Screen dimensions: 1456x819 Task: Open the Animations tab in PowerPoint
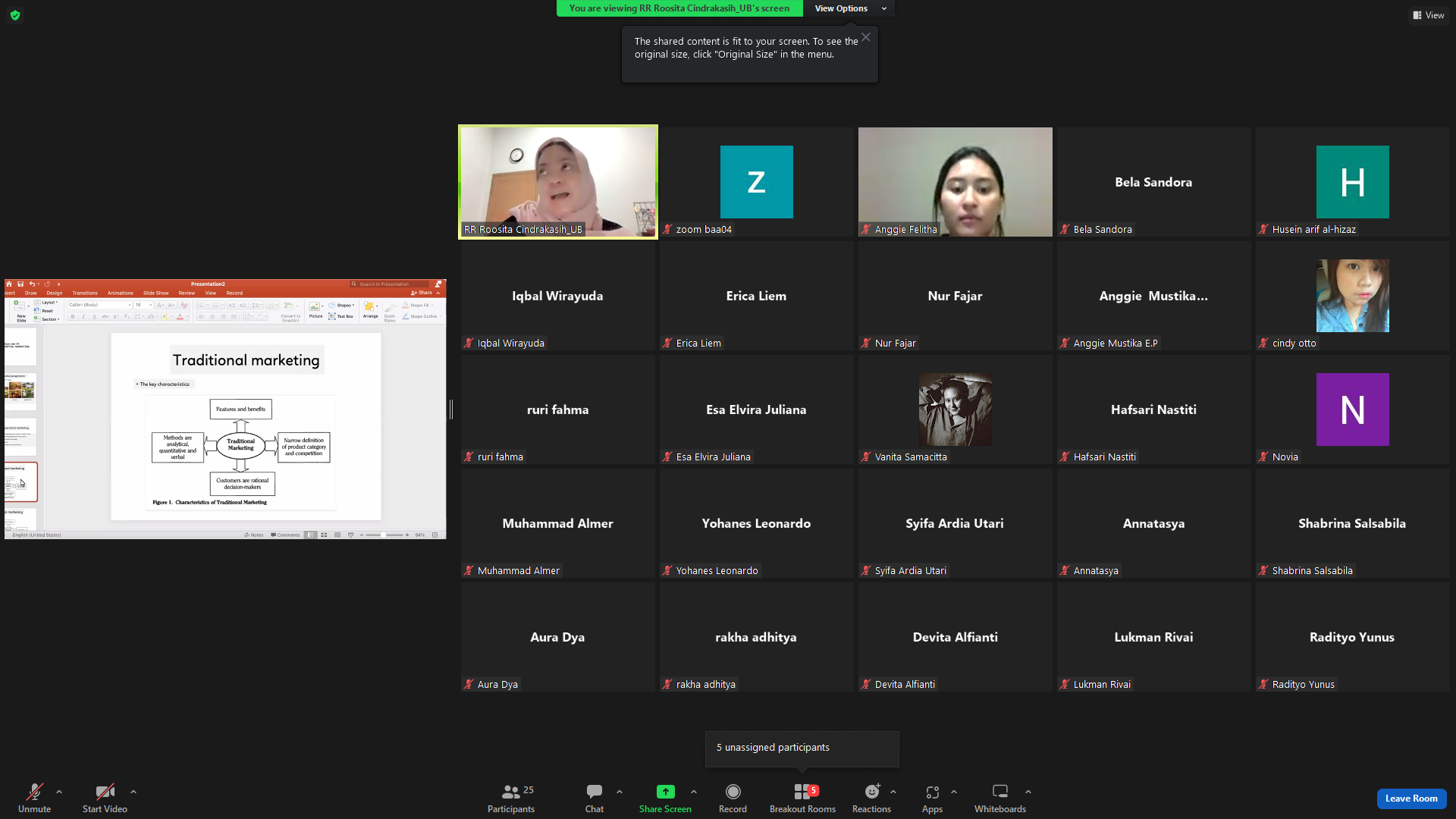[121, 293]
